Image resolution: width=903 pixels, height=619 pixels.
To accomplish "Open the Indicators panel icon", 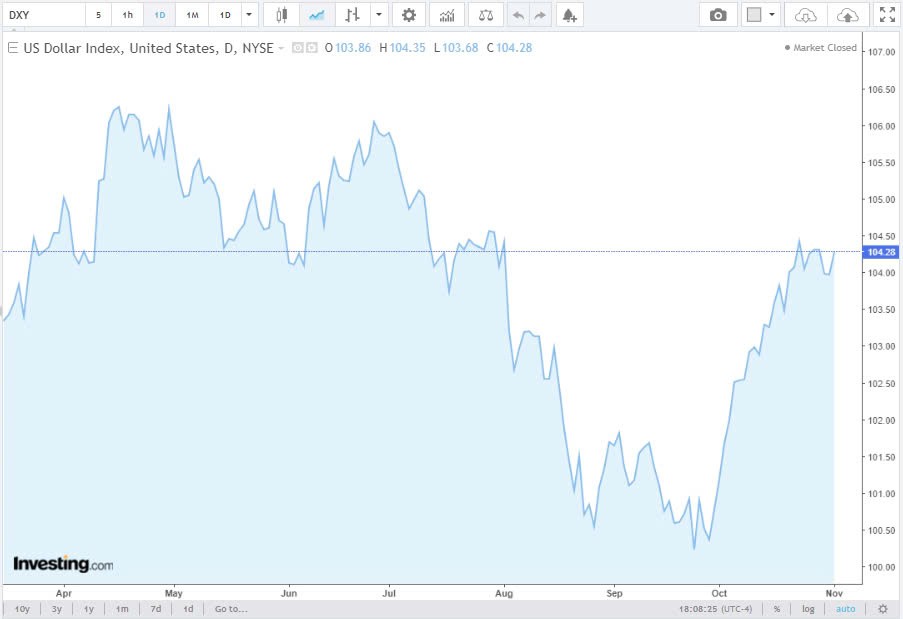I will [445, 14].
